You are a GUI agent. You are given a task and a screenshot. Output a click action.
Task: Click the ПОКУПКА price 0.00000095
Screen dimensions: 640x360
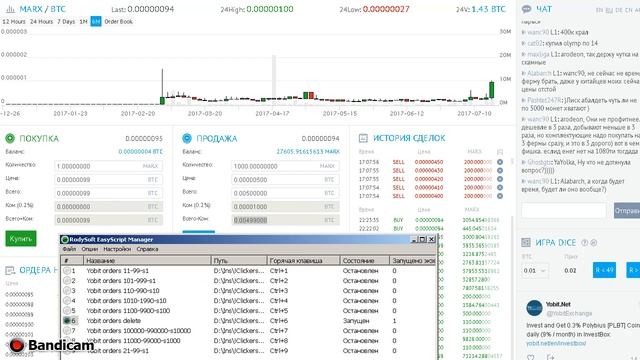[x=144, y=139]
